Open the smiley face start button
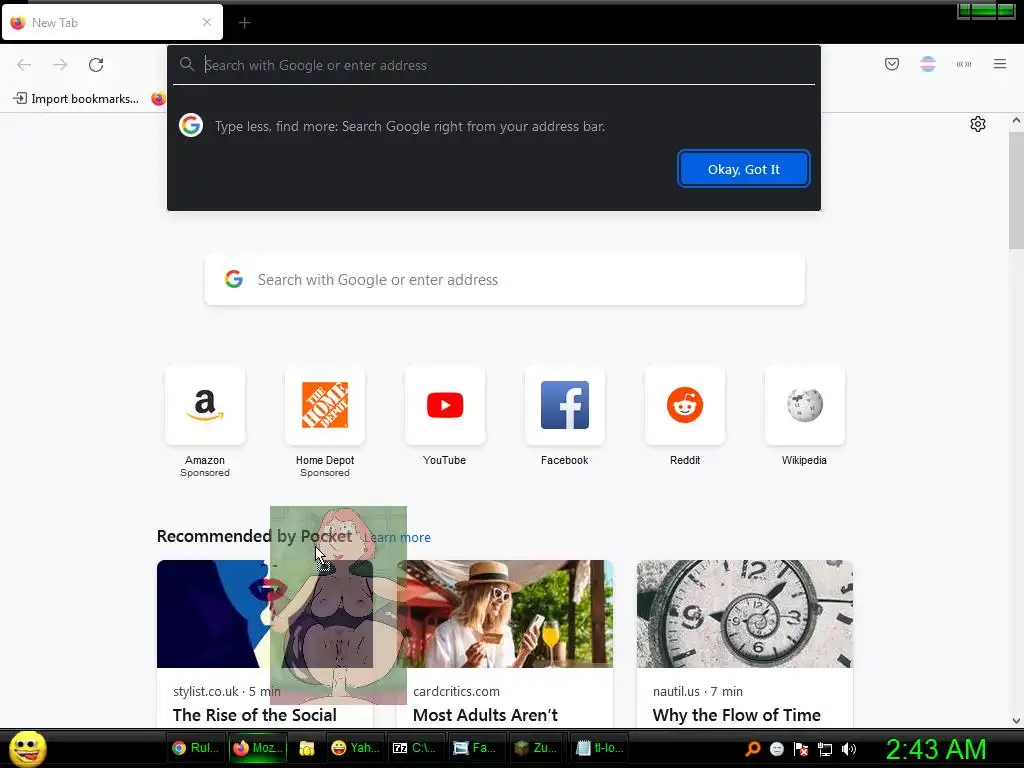Image resolution: width=1024 pixels, height=768 pixels. click(x=27, y=748)
